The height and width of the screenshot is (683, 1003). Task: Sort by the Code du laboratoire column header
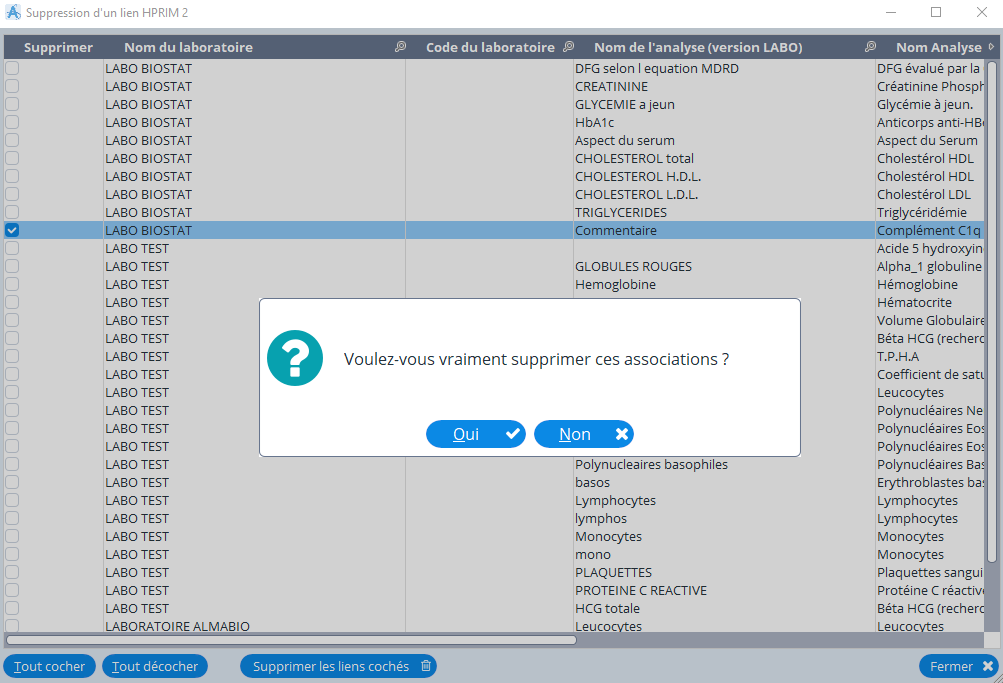(489, 47)
